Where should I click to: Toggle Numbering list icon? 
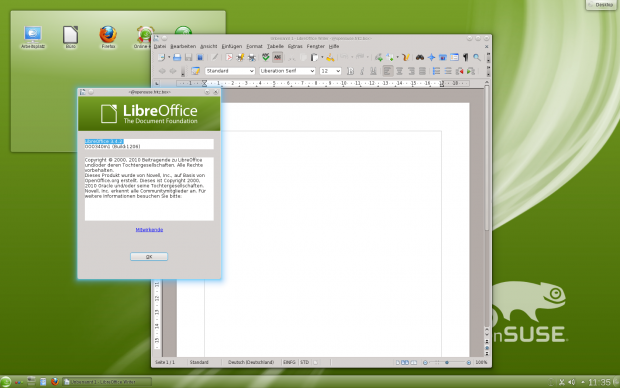(437, 71)
